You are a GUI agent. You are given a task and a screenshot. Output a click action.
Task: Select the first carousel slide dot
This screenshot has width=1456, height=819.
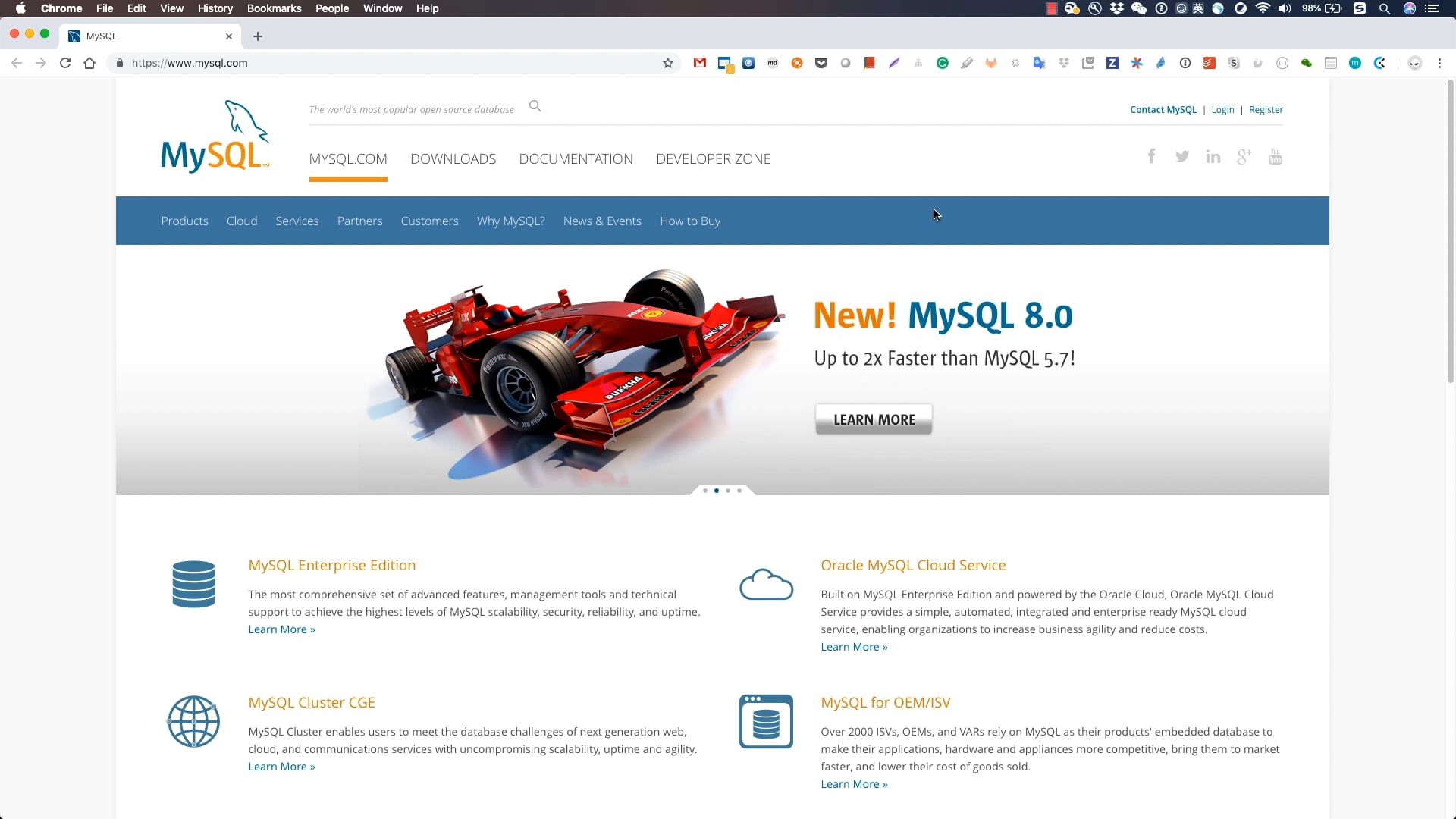[705, 491]
